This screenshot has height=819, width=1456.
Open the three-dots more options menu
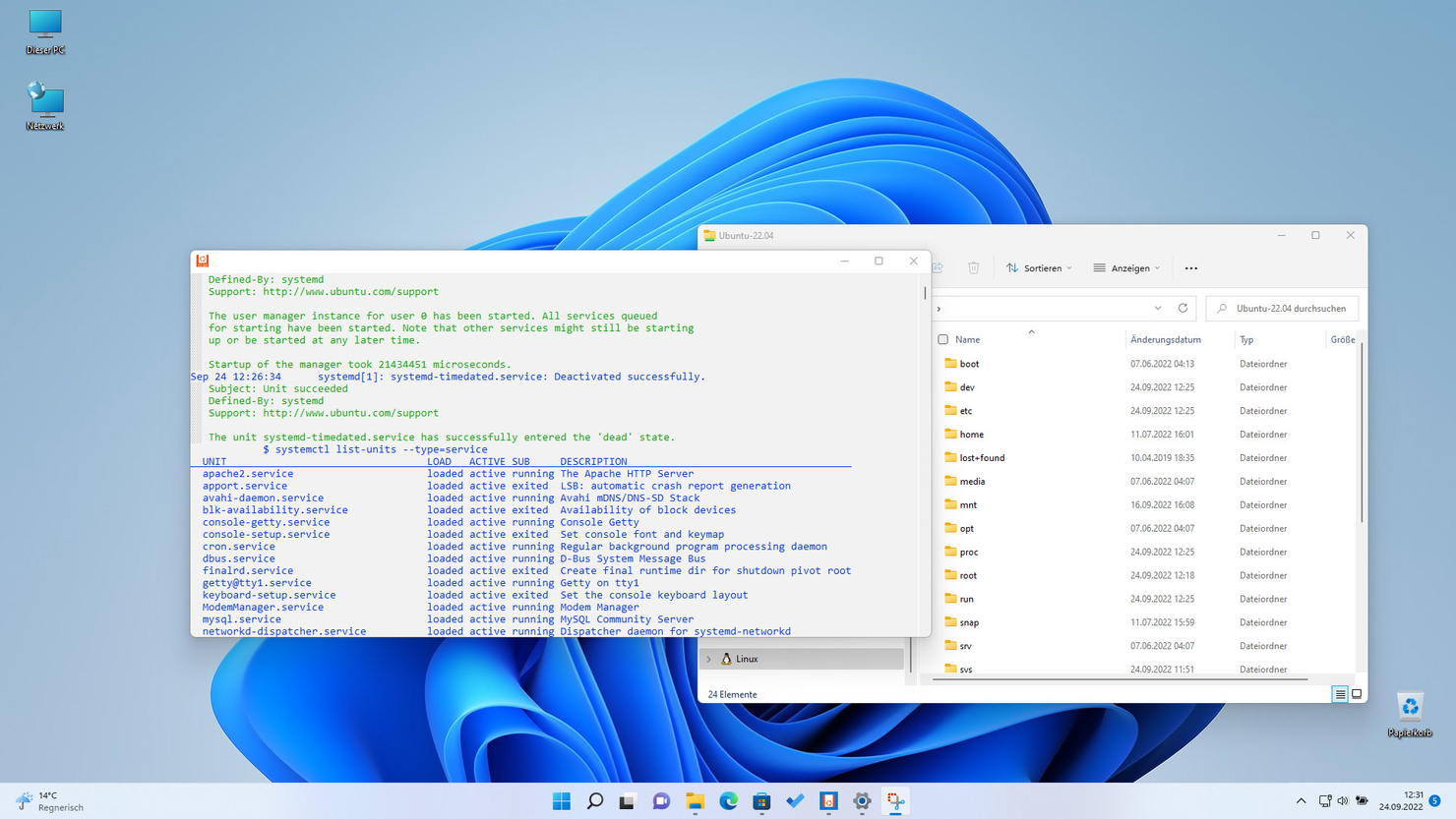coord(1190,267)
